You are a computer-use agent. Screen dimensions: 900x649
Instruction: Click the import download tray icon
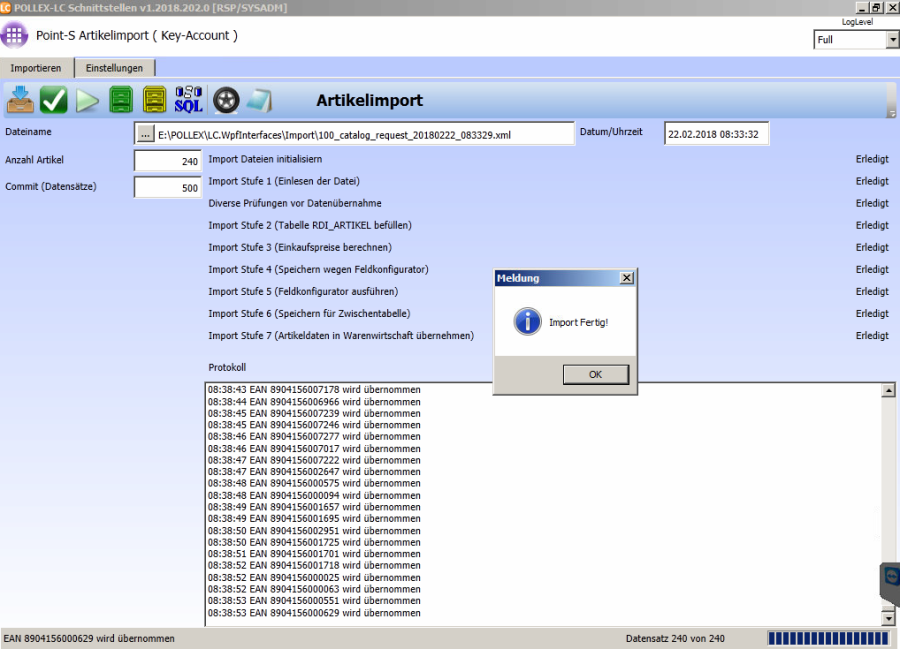[x=20, y=100]
